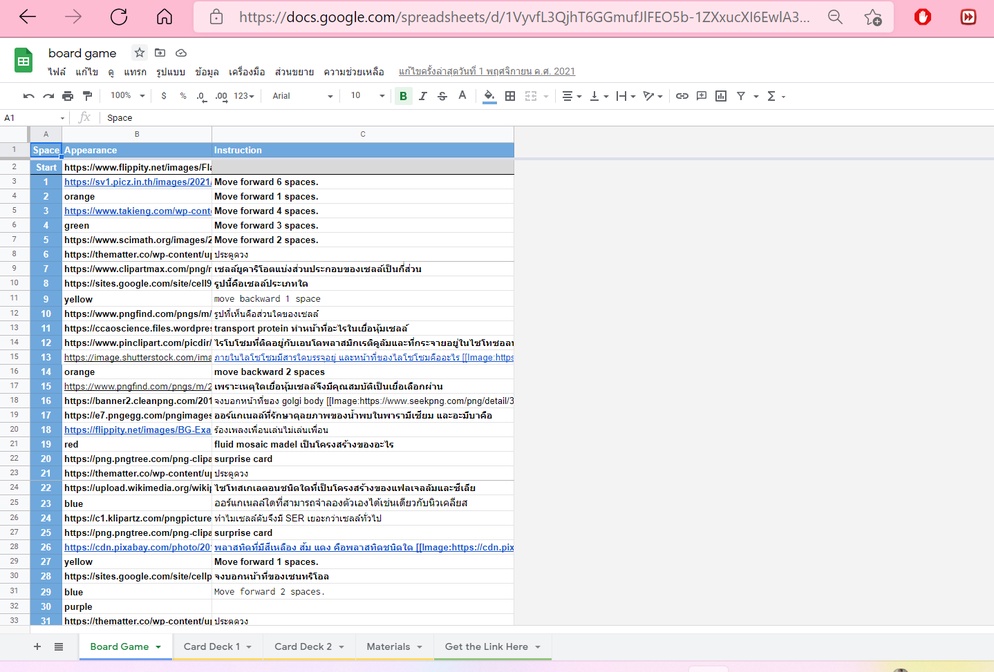
Task: Open text rotation dropdown
Action: (x=652, y=96)
